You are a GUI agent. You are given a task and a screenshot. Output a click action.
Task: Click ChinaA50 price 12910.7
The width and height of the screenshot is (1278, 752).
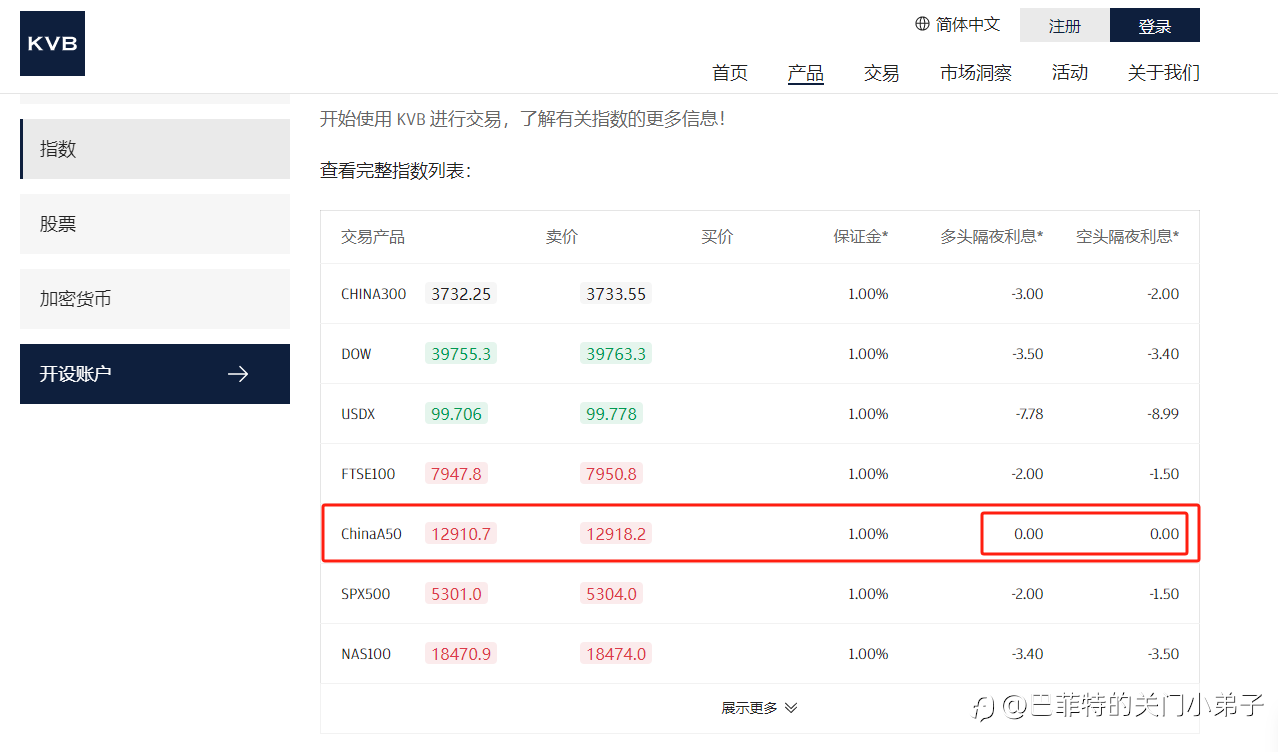[x=461, y=534]
